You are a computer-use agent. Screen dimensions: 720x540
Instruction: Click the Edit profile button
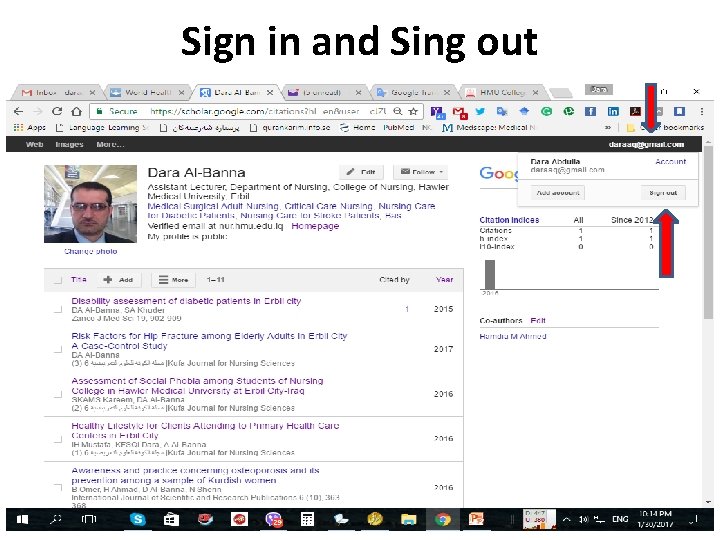(361, 172)
